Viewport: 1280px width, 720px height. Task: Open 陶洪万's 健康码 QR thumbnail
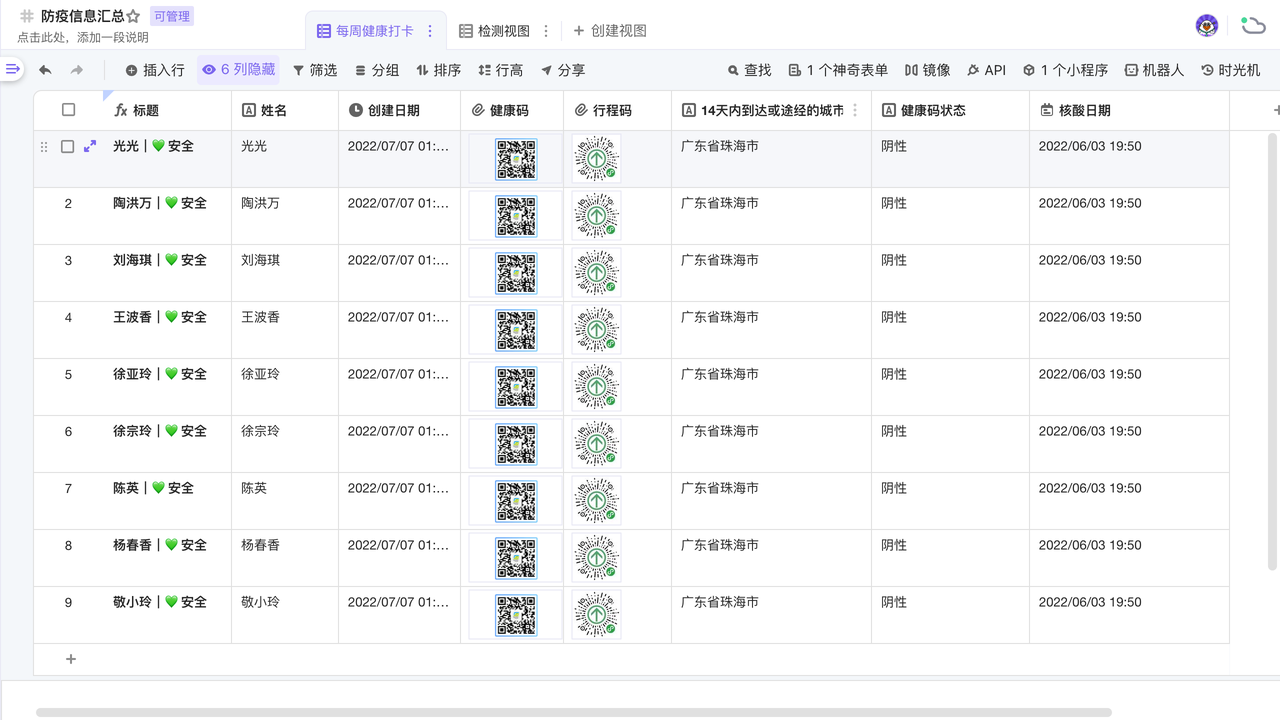coord(516,216)
